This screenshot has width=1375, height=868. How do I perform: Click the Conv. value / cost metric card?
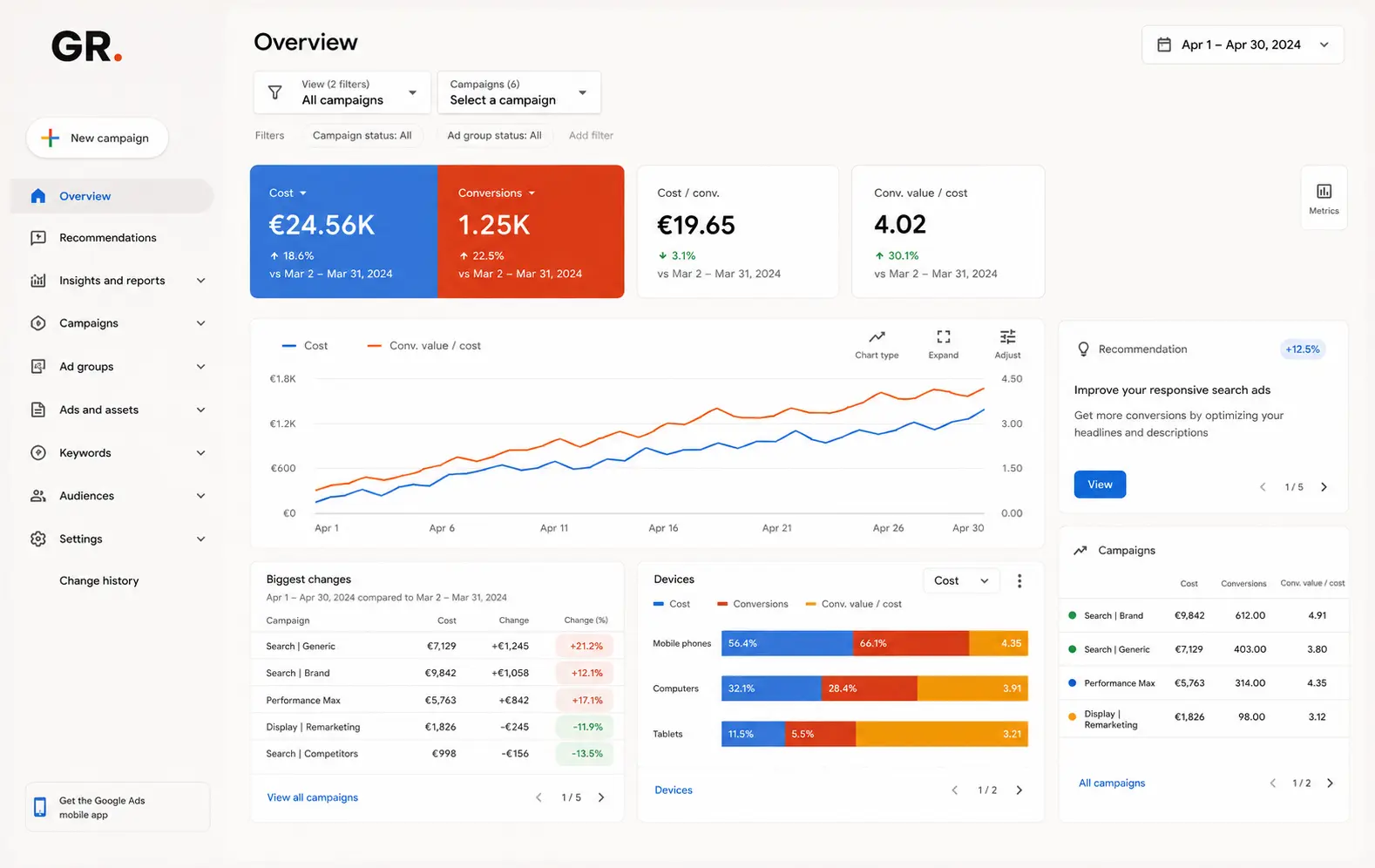(948, 232)
